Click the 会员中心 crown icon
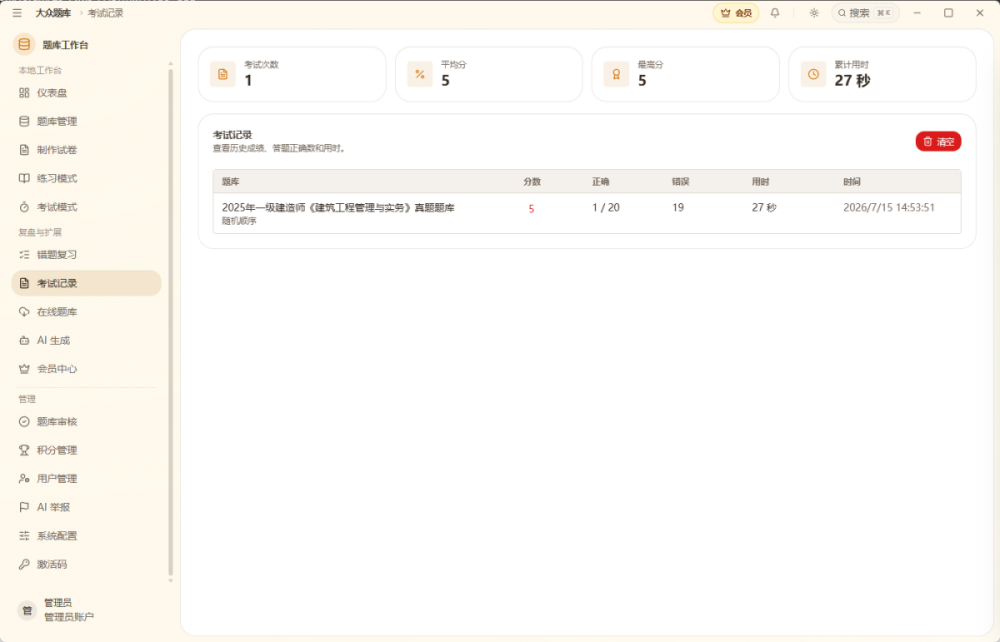Viewport: 1000px width, 642px height. (x=24, y=368)
